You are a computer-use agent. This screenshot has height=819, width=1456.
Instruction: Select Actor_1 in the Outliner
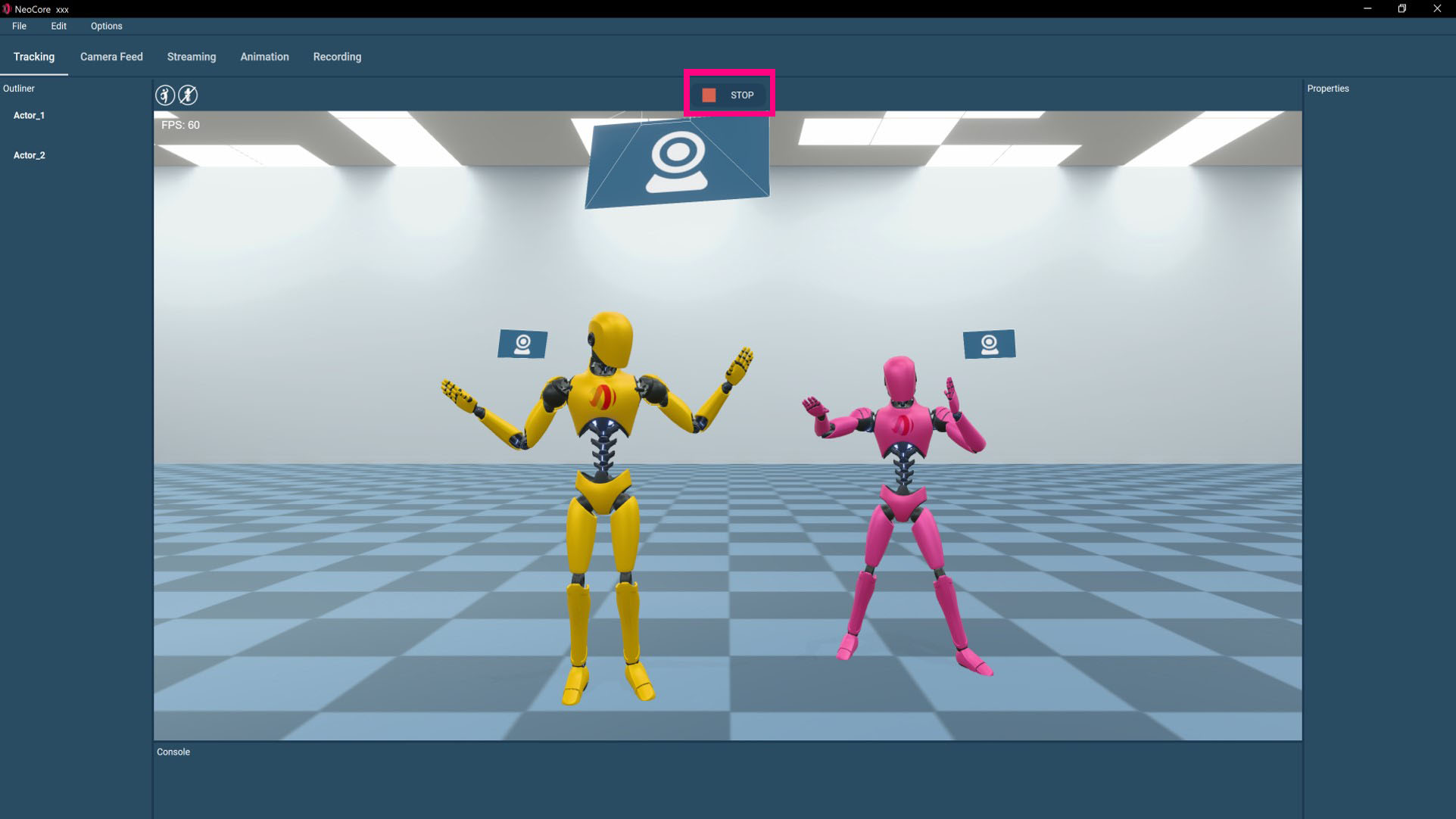coord(29,115)
